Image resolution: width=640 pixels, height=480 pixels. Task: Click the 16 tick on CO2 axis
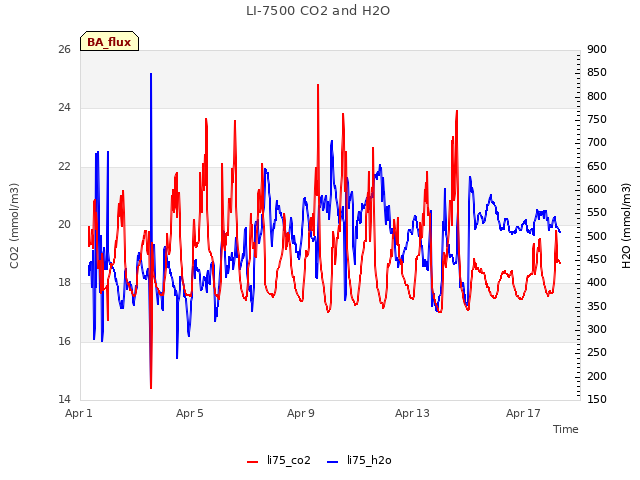(64, 341)
